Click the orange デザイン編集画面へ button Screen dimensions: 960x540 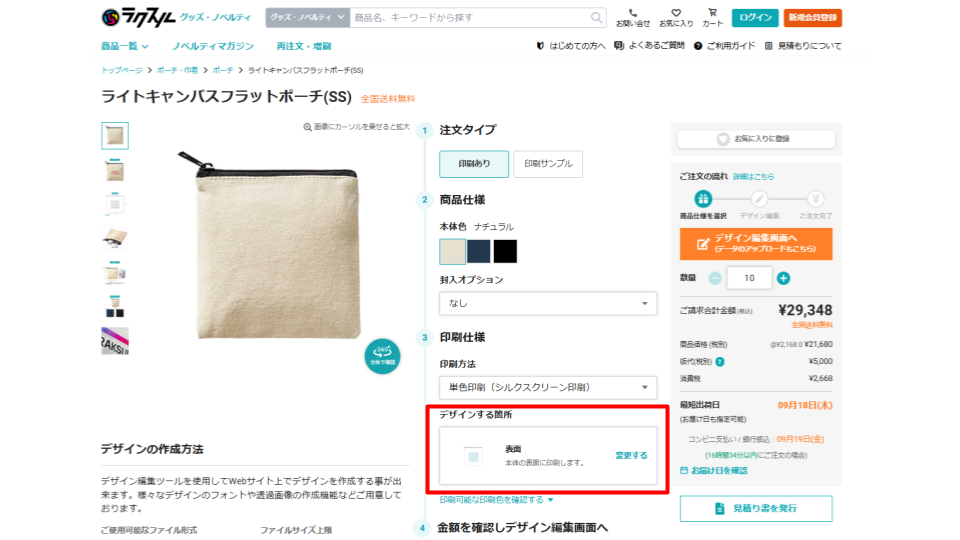coord(755,243)
